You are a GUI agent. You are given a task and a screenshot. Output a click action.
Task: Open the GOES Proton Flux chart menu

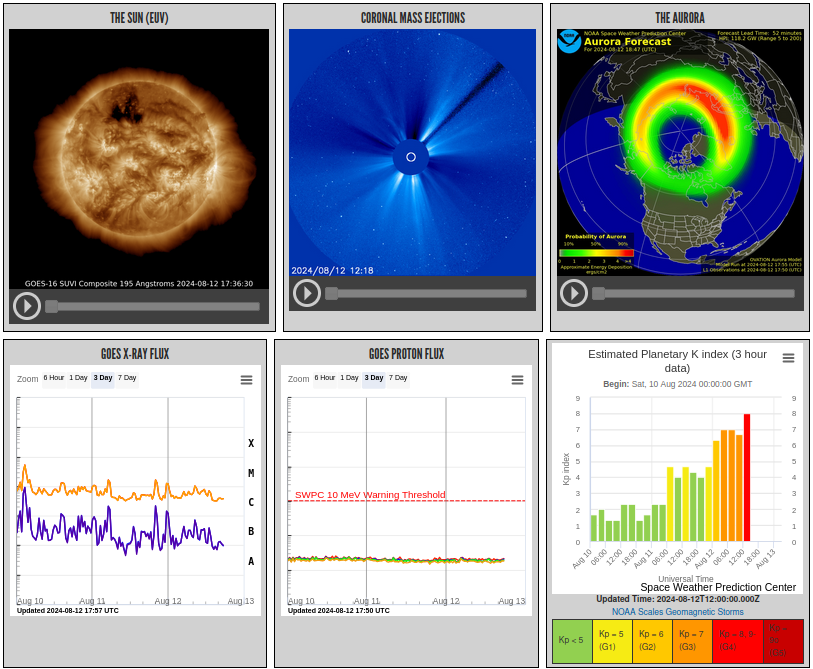pyautogui.click(x=517, y=380)
